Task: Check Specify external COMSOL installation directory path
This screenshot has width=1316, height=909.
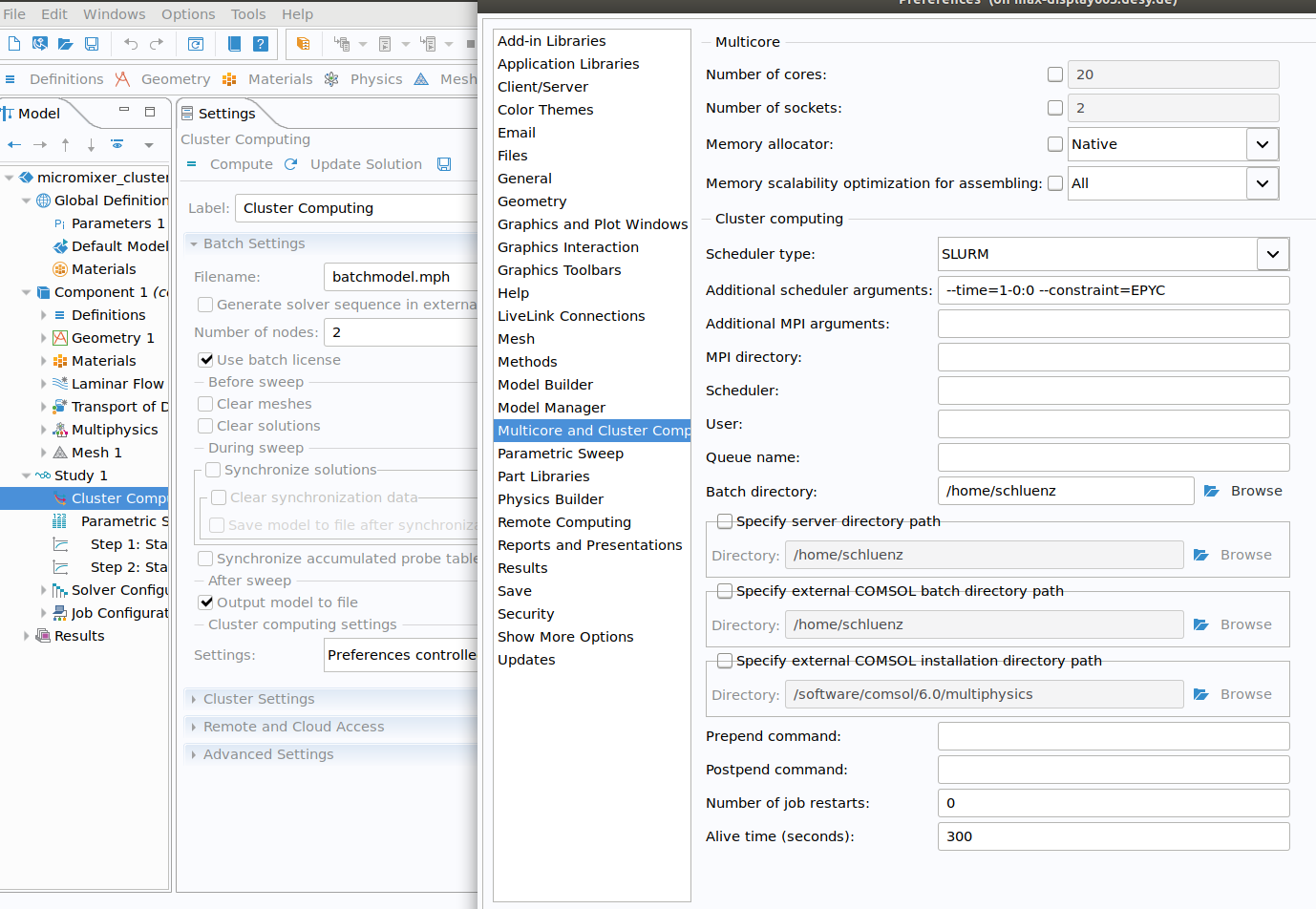Action: (725, 661)
